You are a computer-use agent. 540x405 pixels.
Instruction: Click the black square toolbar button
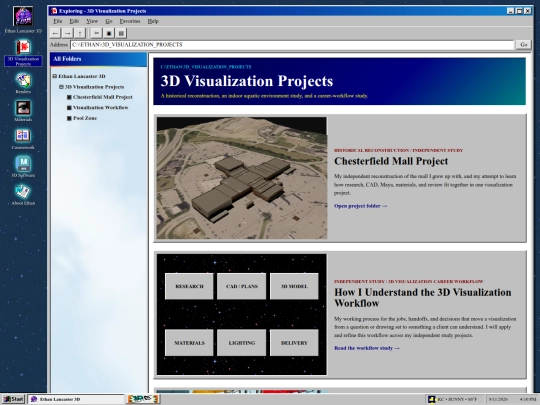109,33
